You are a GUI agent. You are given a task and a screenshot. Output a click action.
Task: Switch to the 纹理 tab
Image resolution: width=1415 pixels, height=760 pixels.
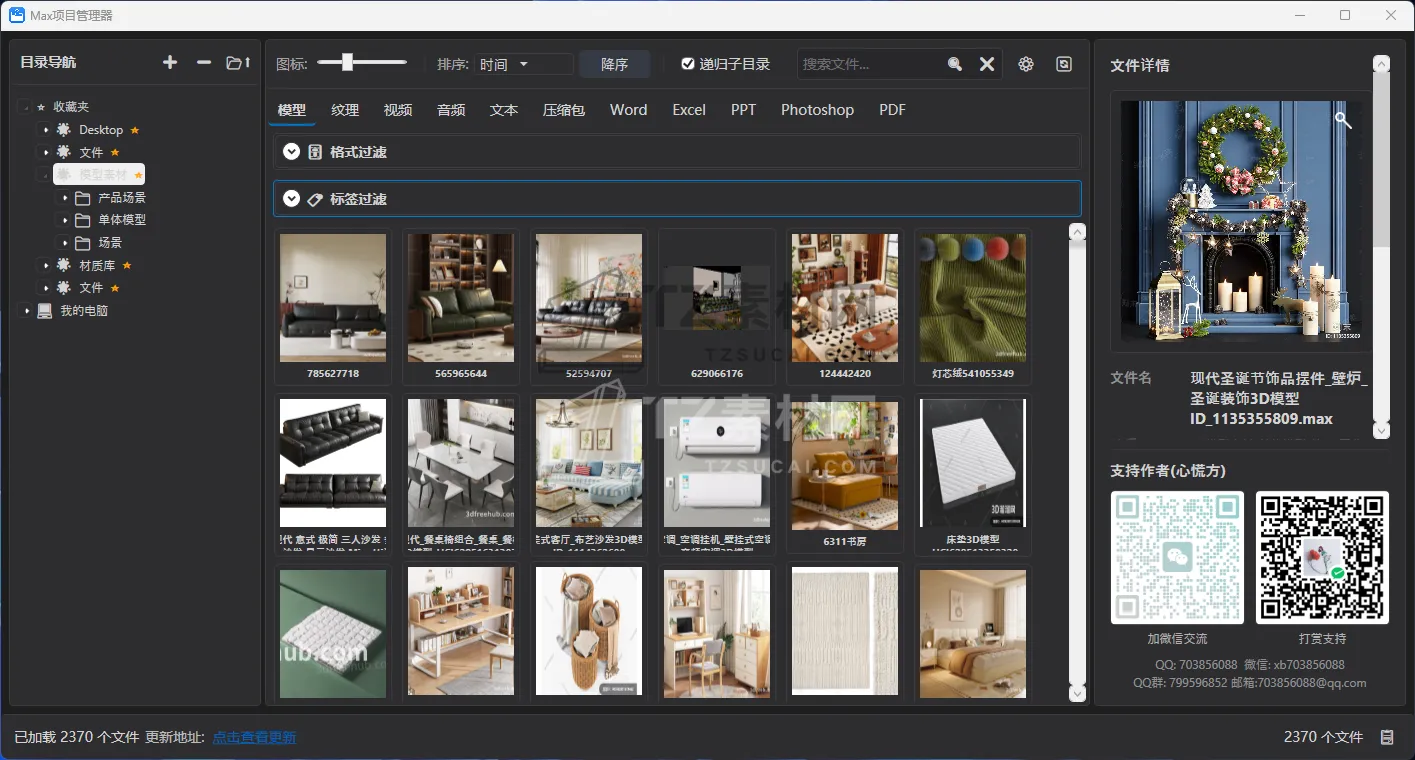coord(345,110)
